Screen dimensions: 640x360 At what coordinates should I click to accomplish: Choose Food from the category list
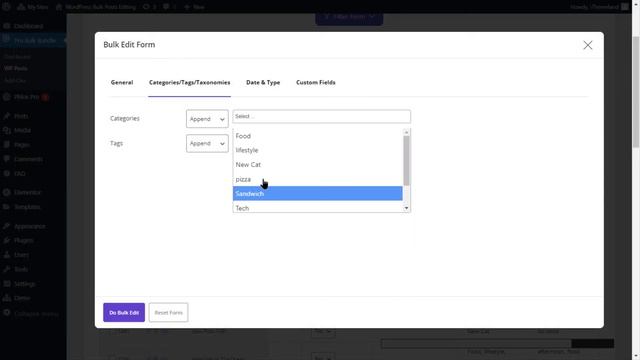318,136
